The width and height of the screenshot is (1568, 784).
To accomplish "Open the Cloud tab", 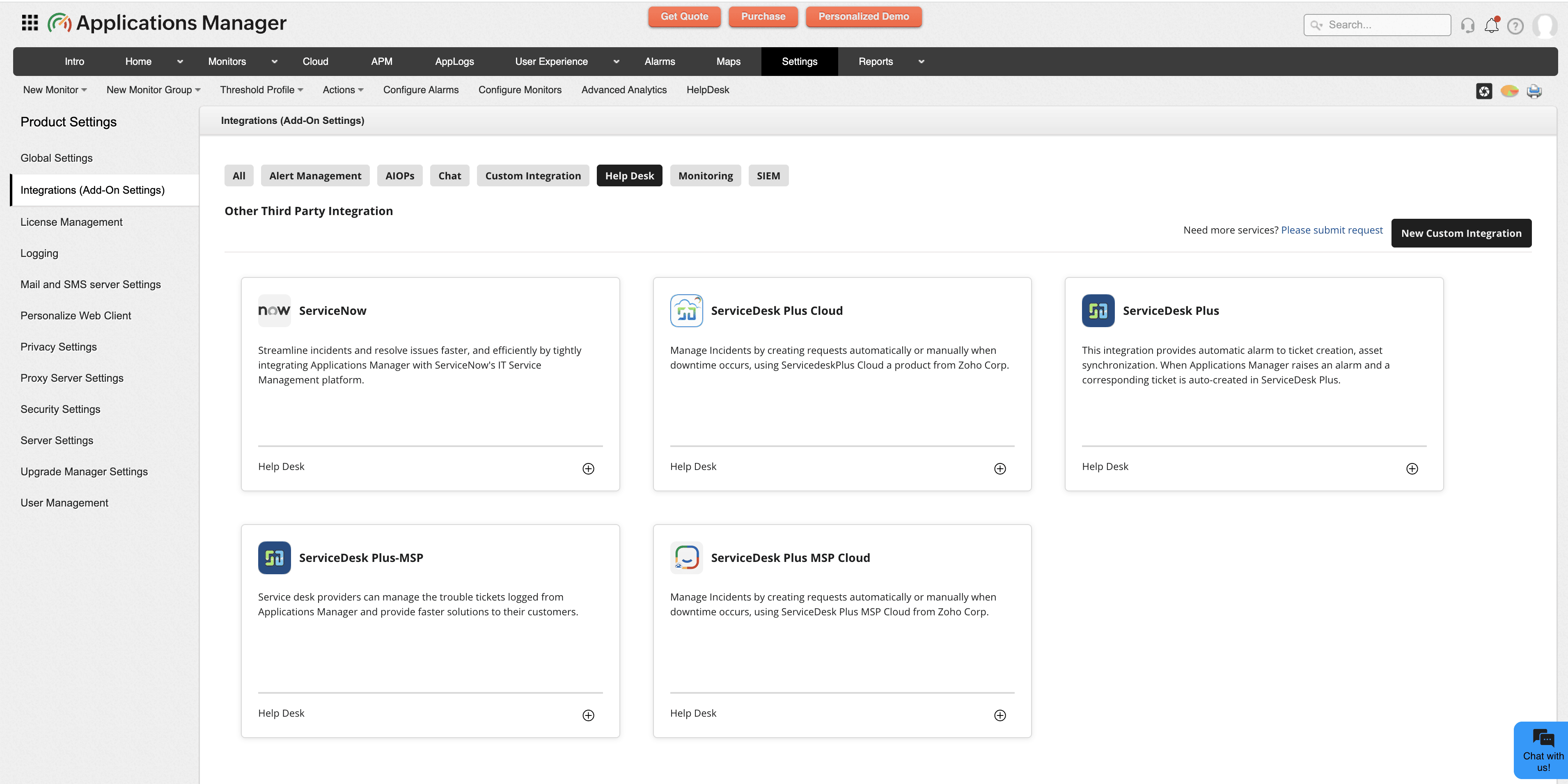I will pos(315,62).
